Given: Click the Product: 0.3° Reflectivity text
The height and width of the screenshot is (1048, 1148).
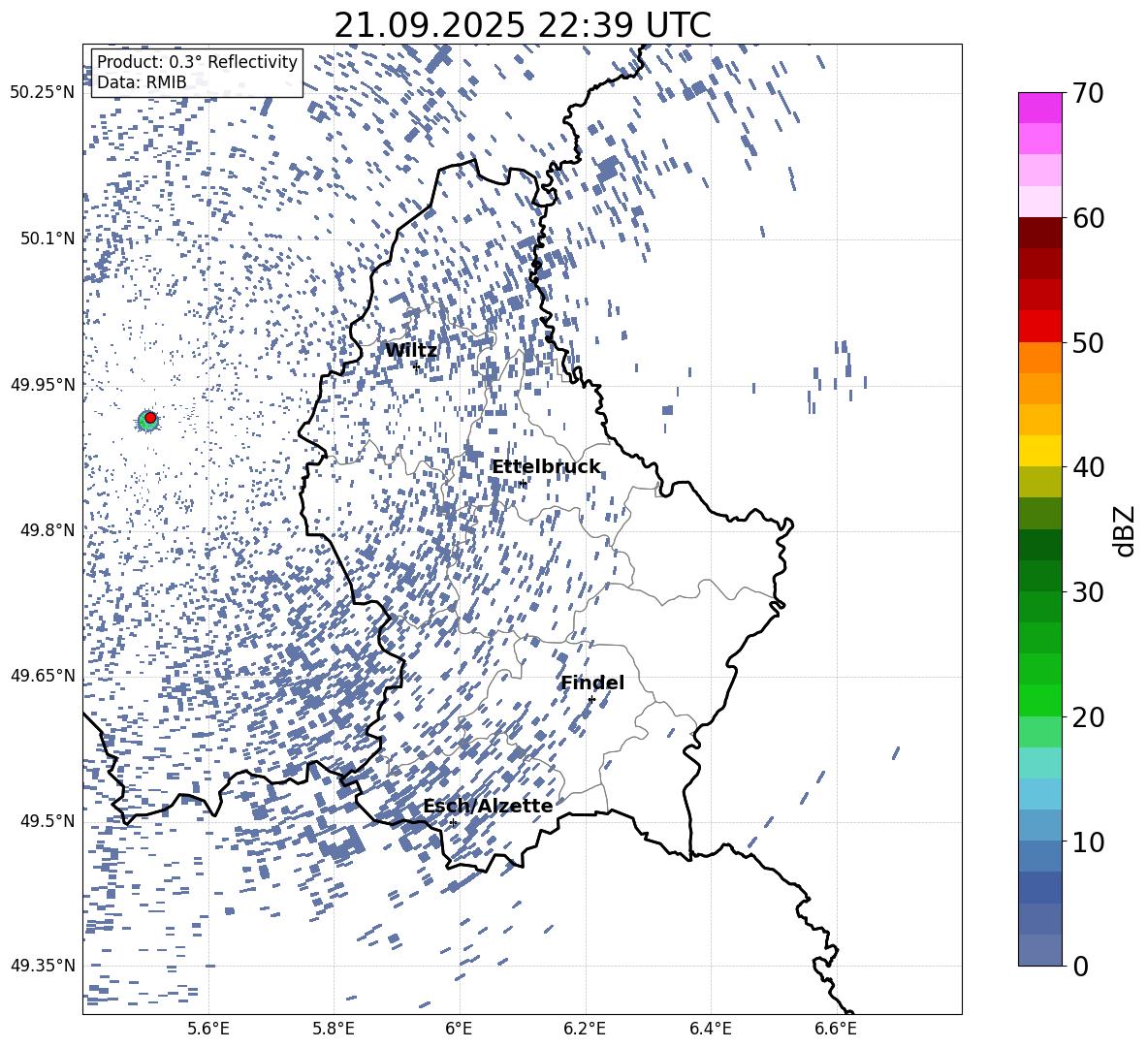Looking at the screenshot, I should 197,61.
